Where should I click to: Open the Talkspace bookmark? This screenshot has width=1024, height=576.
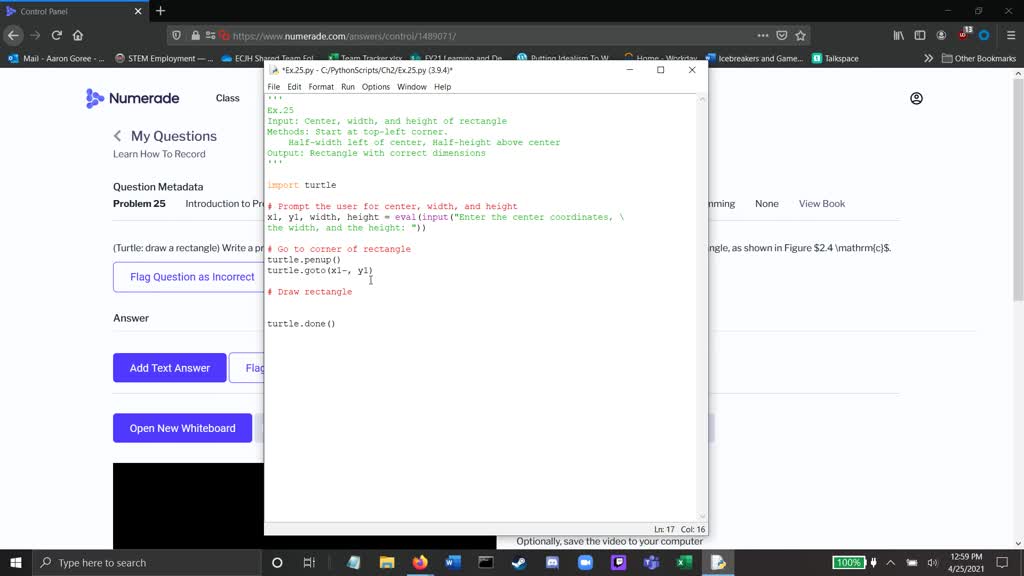coord(835,58)
